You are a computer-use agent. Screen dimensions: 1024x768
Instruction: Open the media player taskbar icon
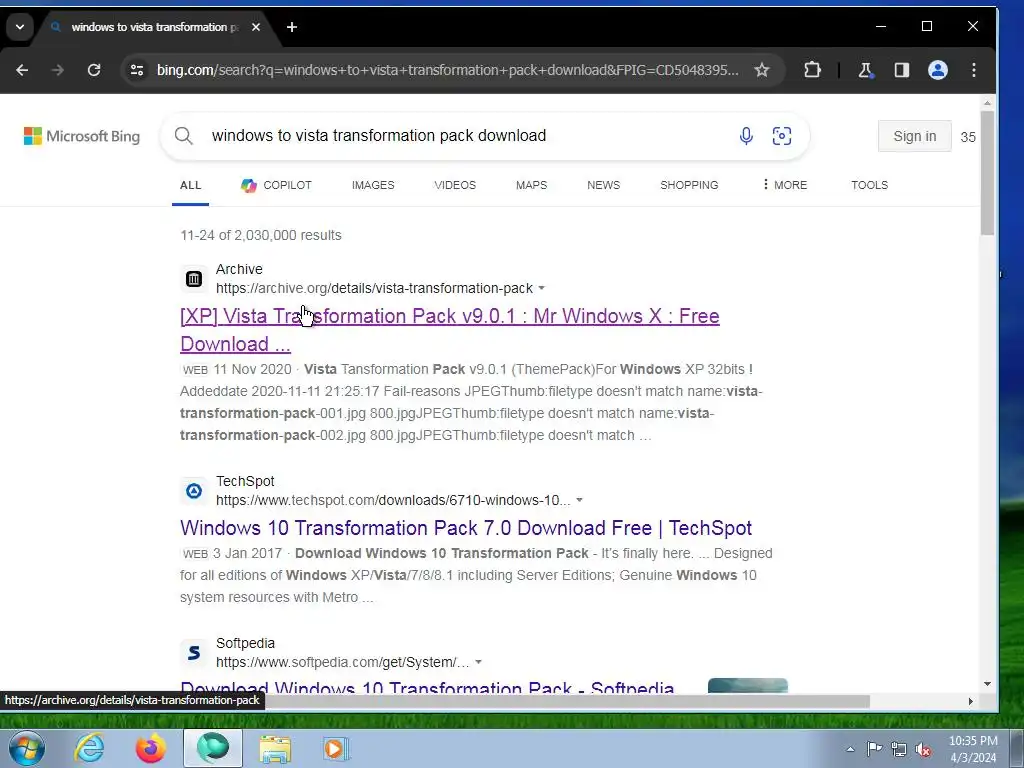336,748
